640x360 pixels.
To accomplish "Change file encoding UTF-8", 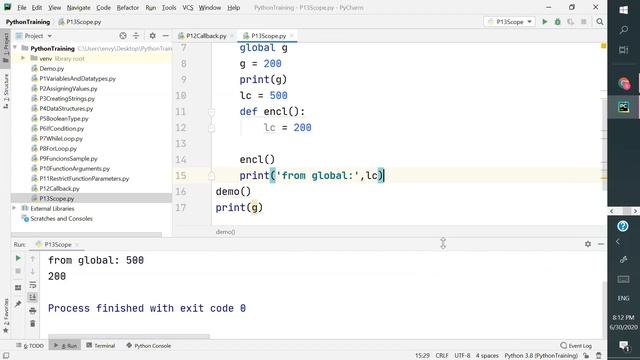I will (x=462, y=356).
